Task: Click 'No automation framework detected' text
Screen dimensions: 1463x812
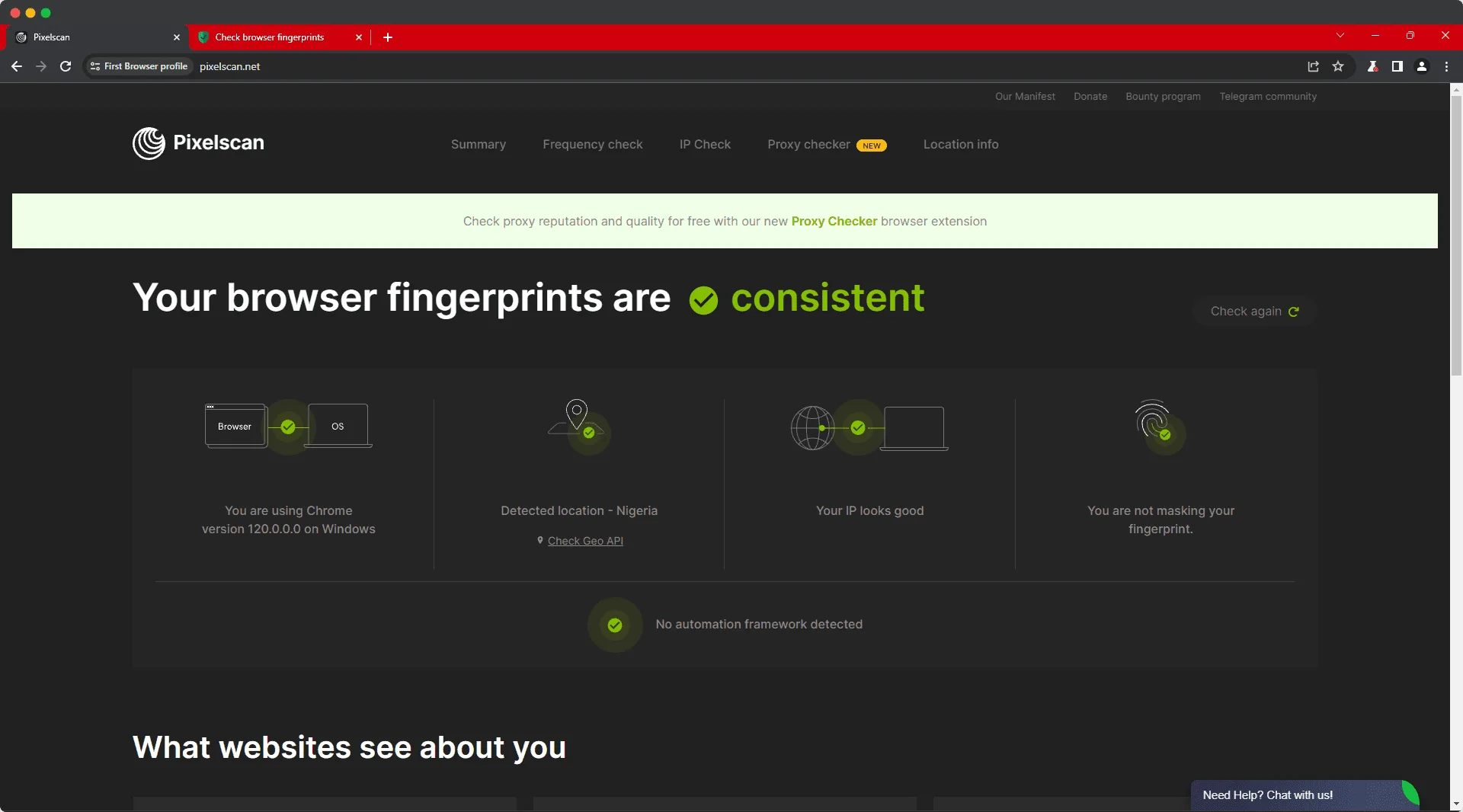Action: pos(759,625)
